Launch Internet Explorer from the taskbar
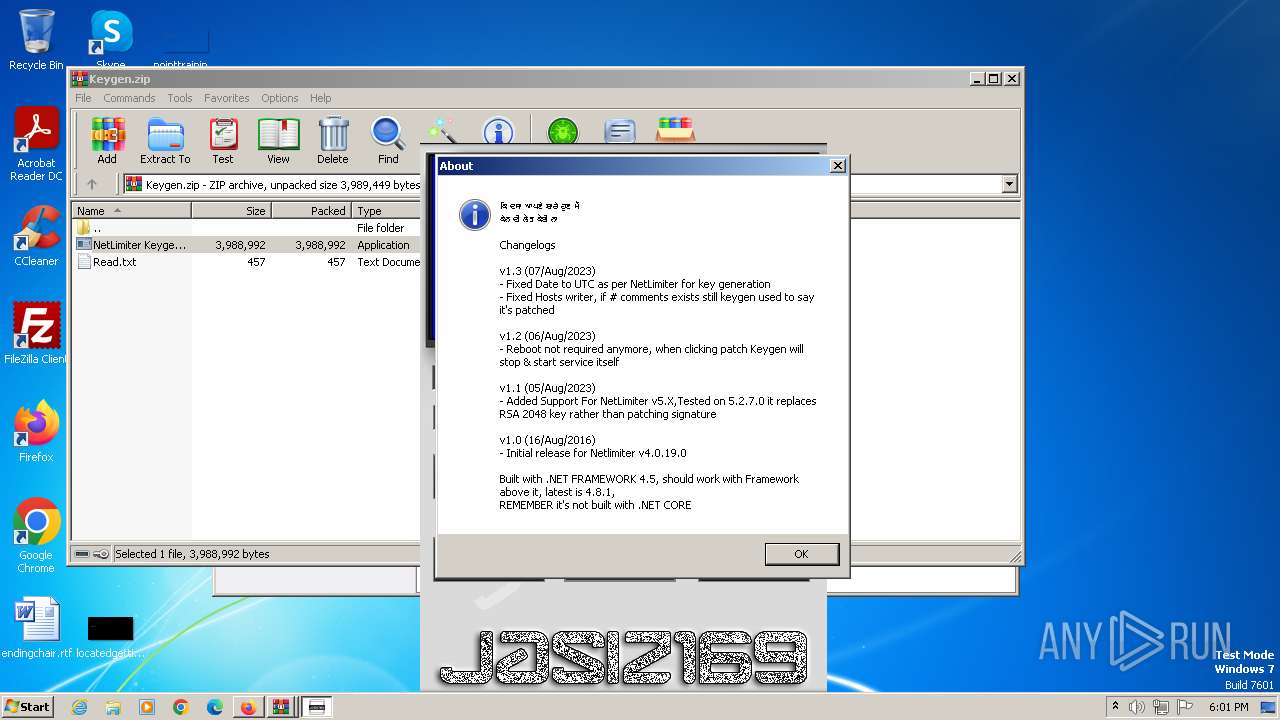Viewport: 1280px width, 720px height. coord(79,707)
